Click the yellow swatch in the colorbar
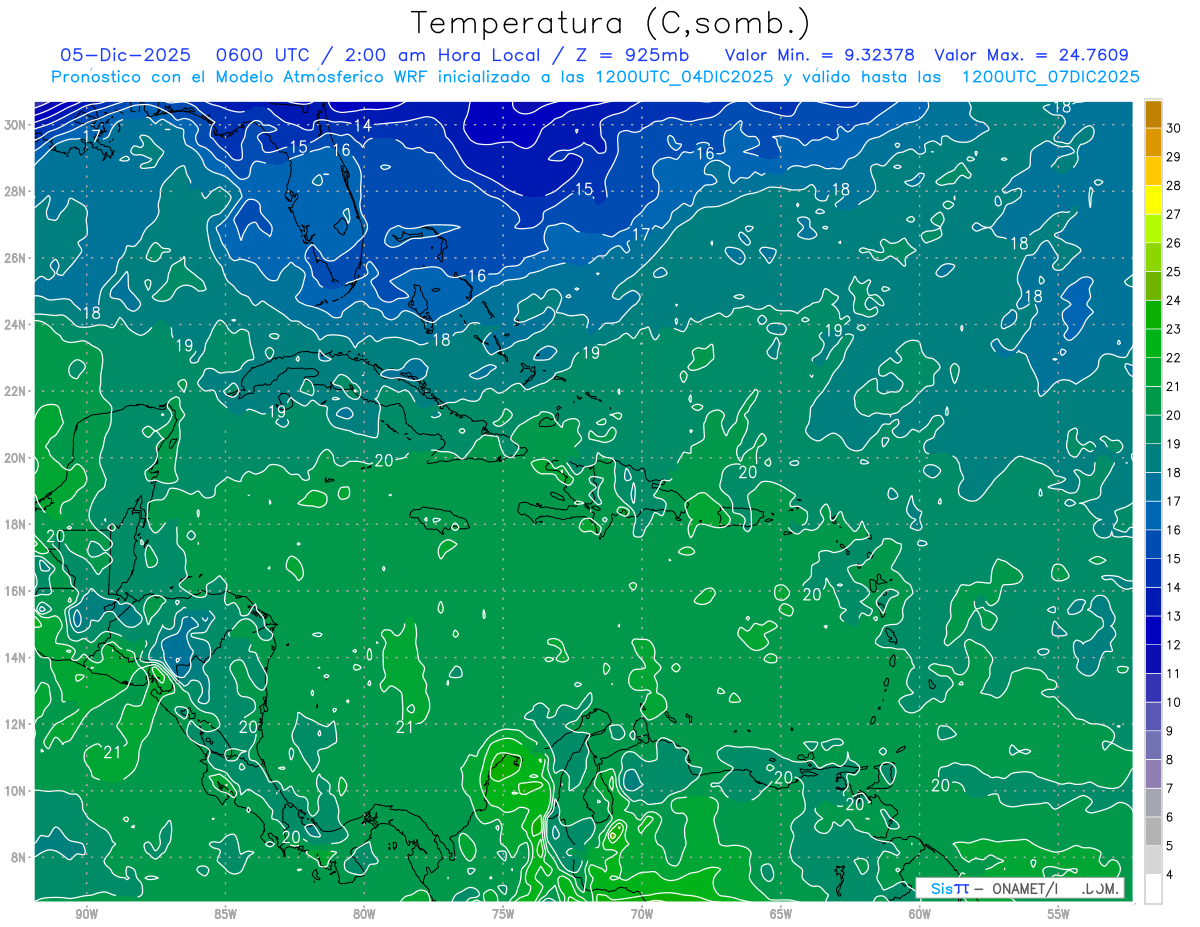This screenshot has width=1200, height=927. tap(1153, 200)
